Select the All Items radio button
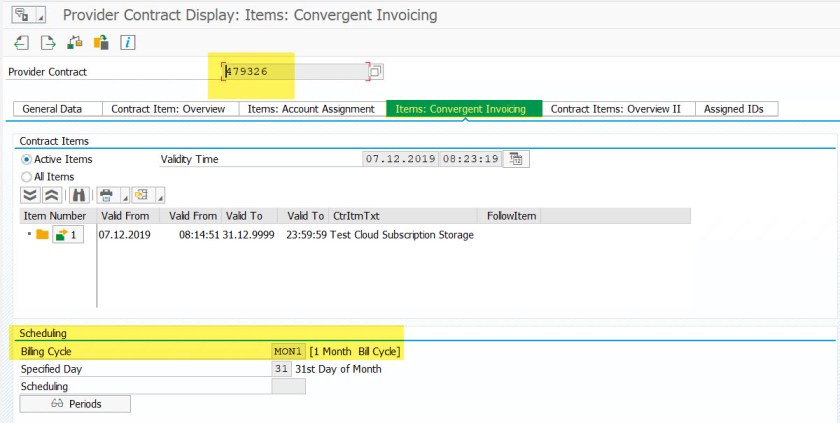This screenshot has width=840, height=423. click(26, 177)
